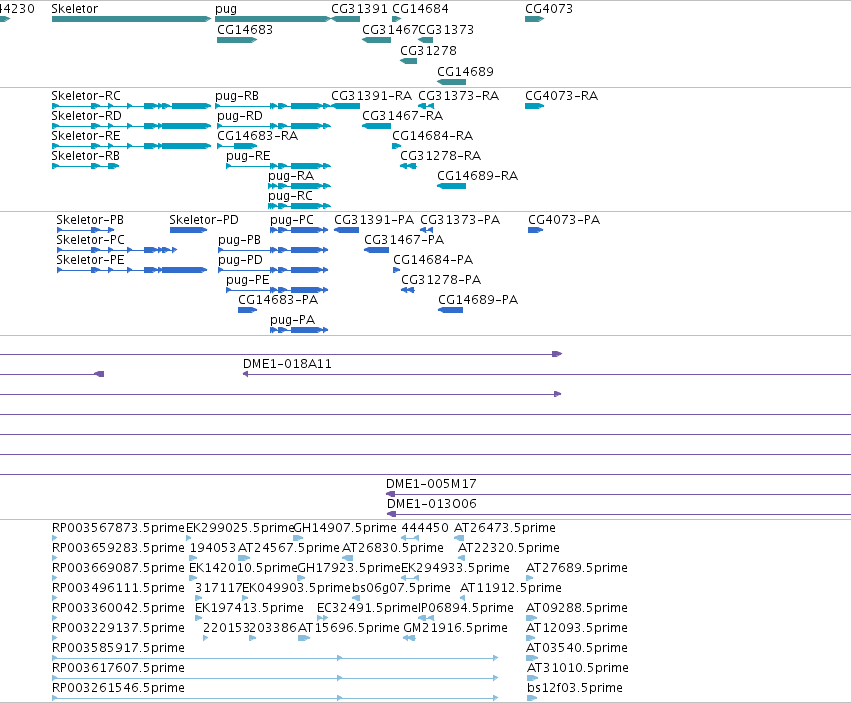The image size is (851, 703).
Task: Select EST RP003585917.5prime
Action: 118,648
